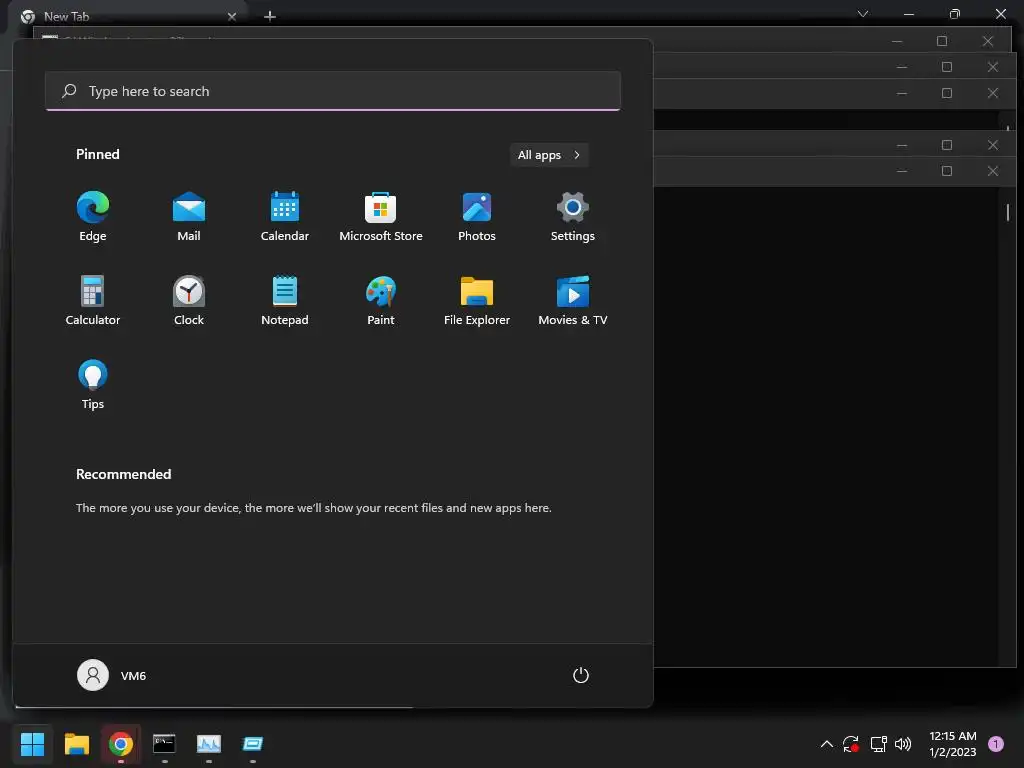This screenshot has height=768, width=1024.
Task: Click the scrollbar thumb in background console window
Action: [x=1008, y=212]
